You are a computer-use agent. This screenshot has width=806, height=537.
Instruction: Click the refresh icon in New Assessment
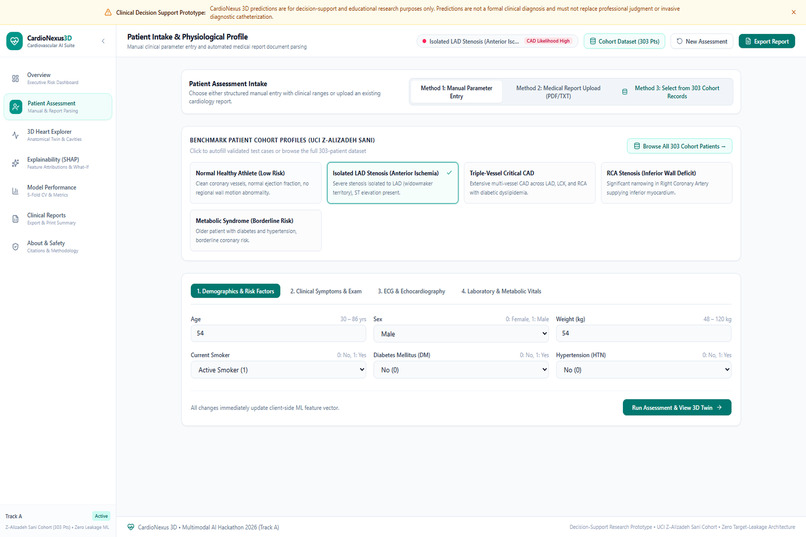pyautogui.click(x=680, y=41)
